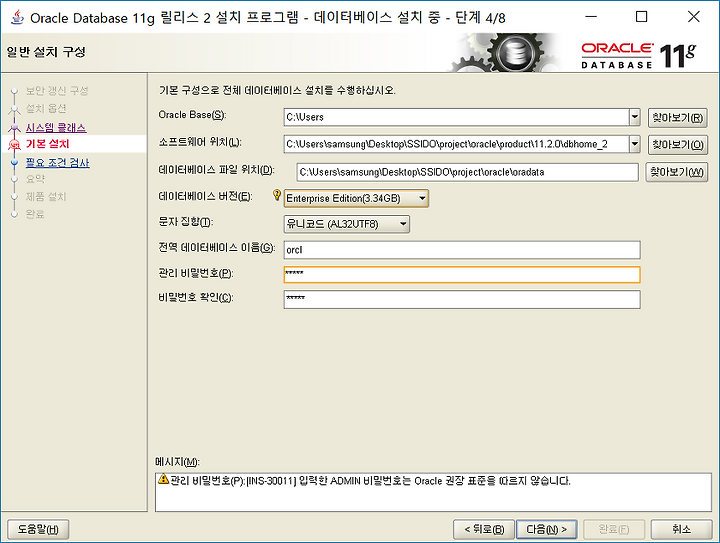This screenshot has height=543, width=720.
Task: Click the 기본 구성으로 전체 데이터베이스 설치 instruction text
Action: click(277, 90)
